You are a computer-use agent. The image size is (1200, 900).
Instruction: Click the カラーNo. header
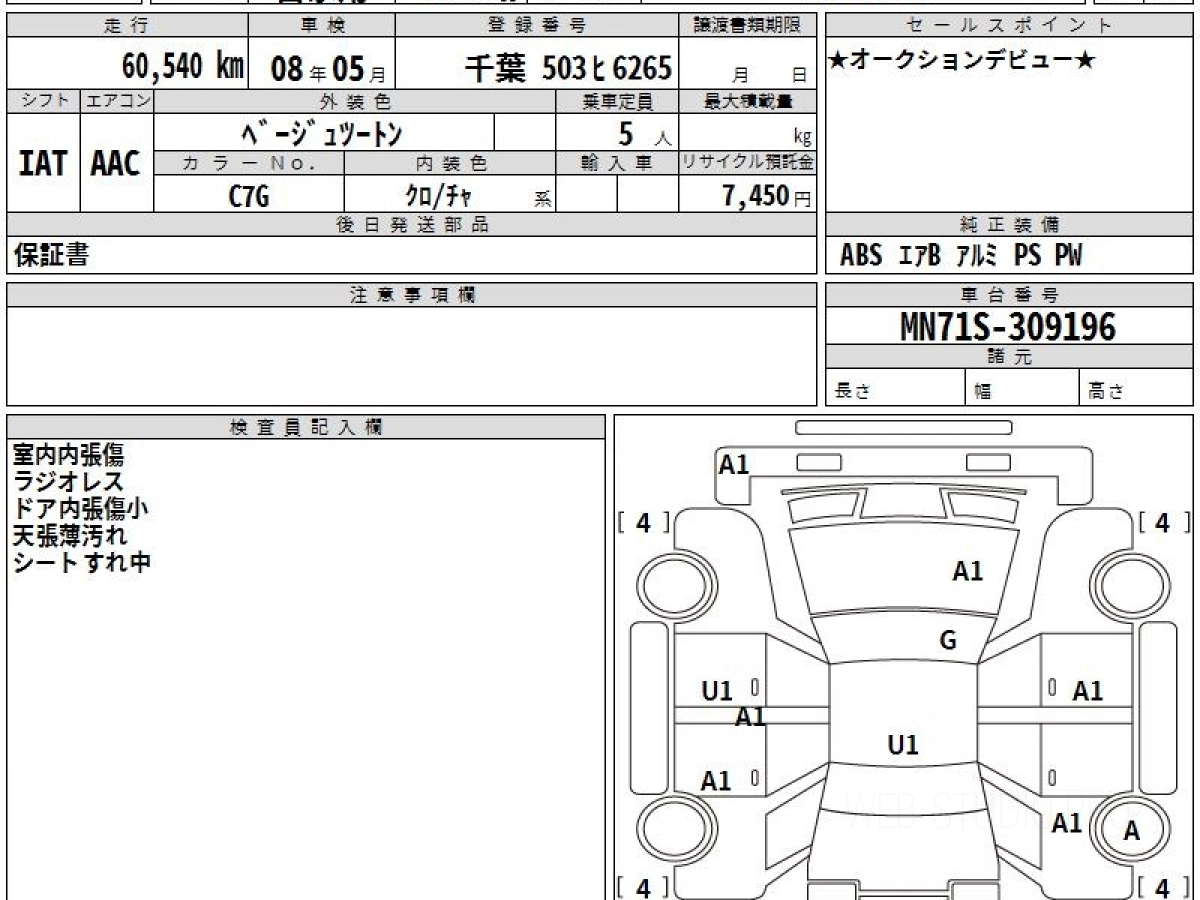click(x=249, y=163)
